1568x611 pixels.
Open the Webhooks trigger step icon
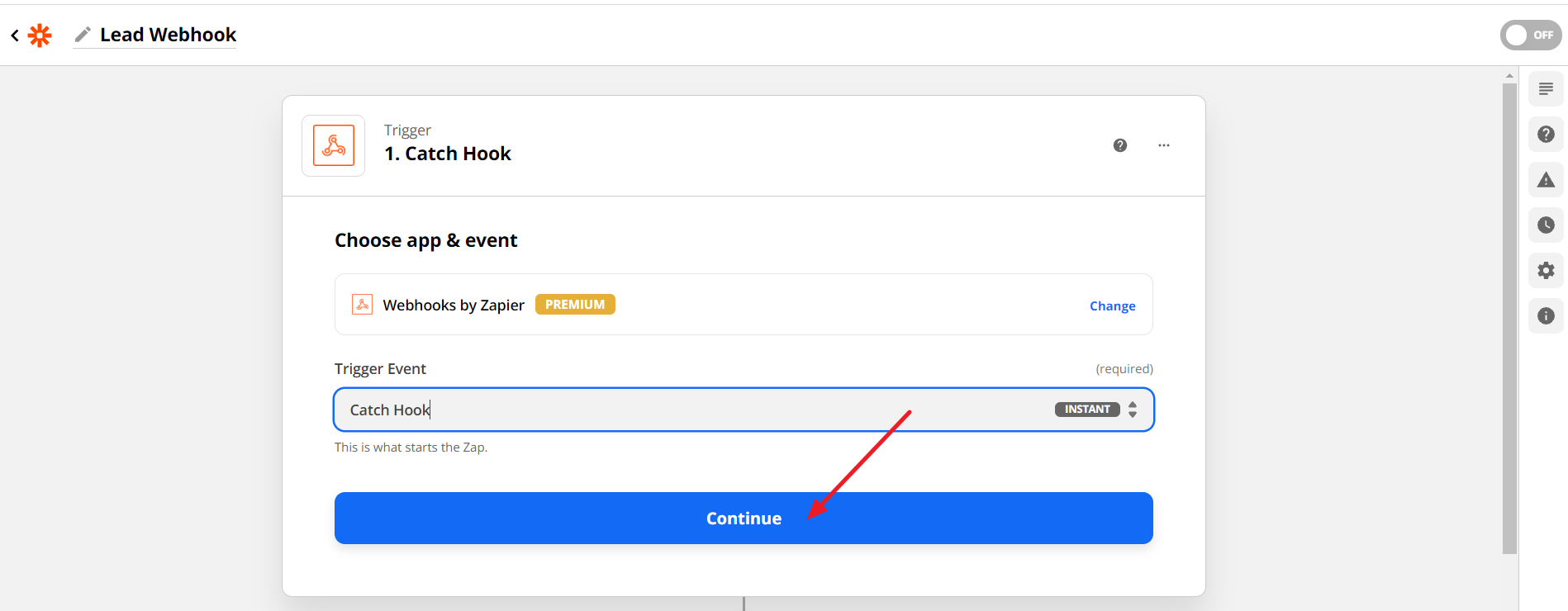coord(334,145)
